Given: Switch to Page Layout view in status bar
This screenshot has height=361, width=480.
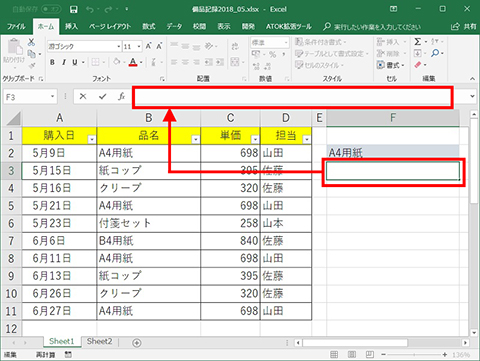Looking at the screenshot, I should click(x=352, y=354).
